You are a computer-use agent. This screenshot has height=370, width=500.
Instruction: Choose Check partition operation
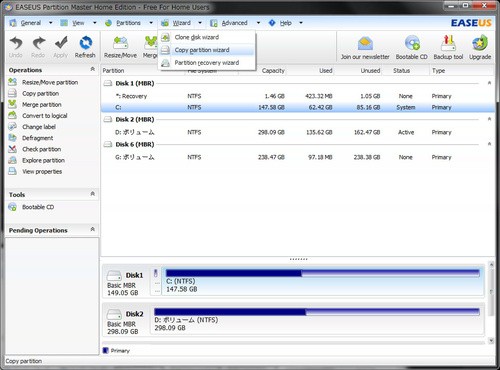tap(41, 149)
